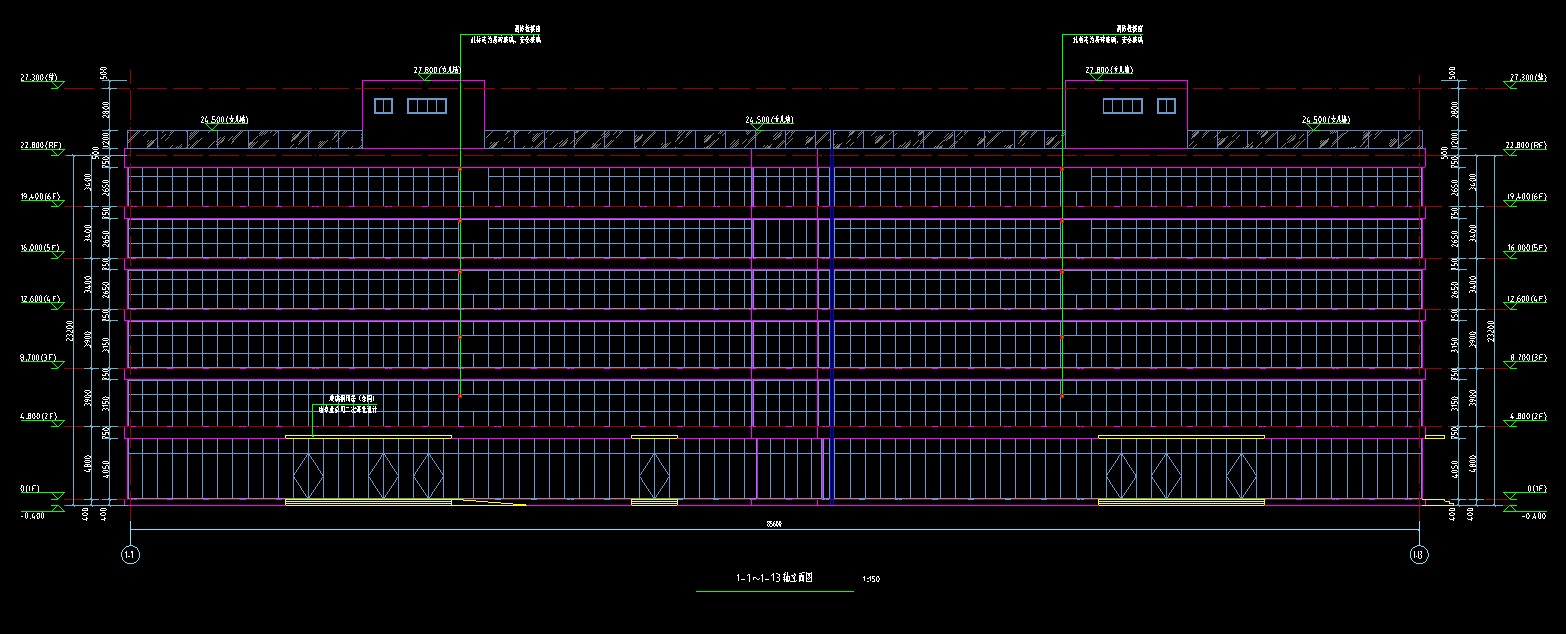Click the 1-8 grid axis bubble
The height and width of the screenshot is (634, 1566).
(1417, 555)
